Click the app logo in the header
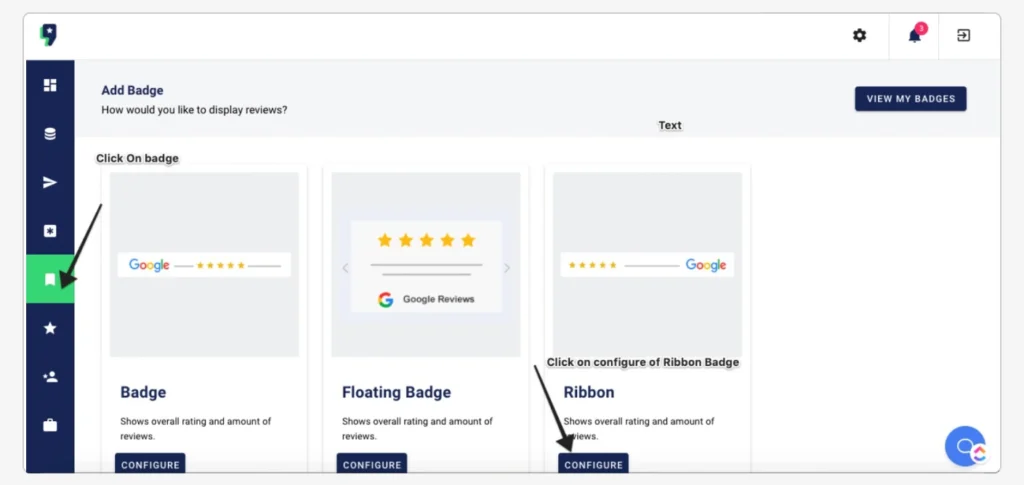The image size is (1024, 485). 48,35
